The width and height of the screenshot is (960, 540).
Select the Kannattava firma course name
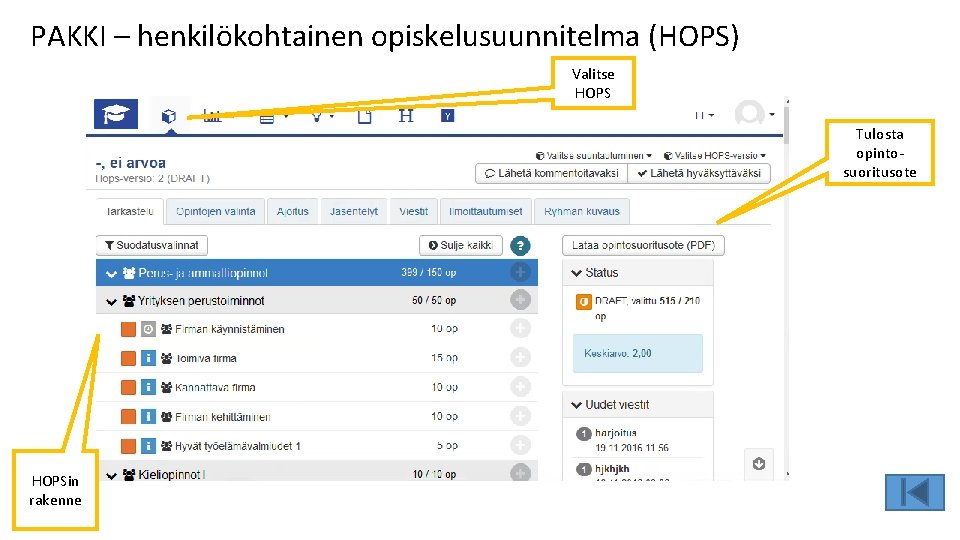point(215,388)
